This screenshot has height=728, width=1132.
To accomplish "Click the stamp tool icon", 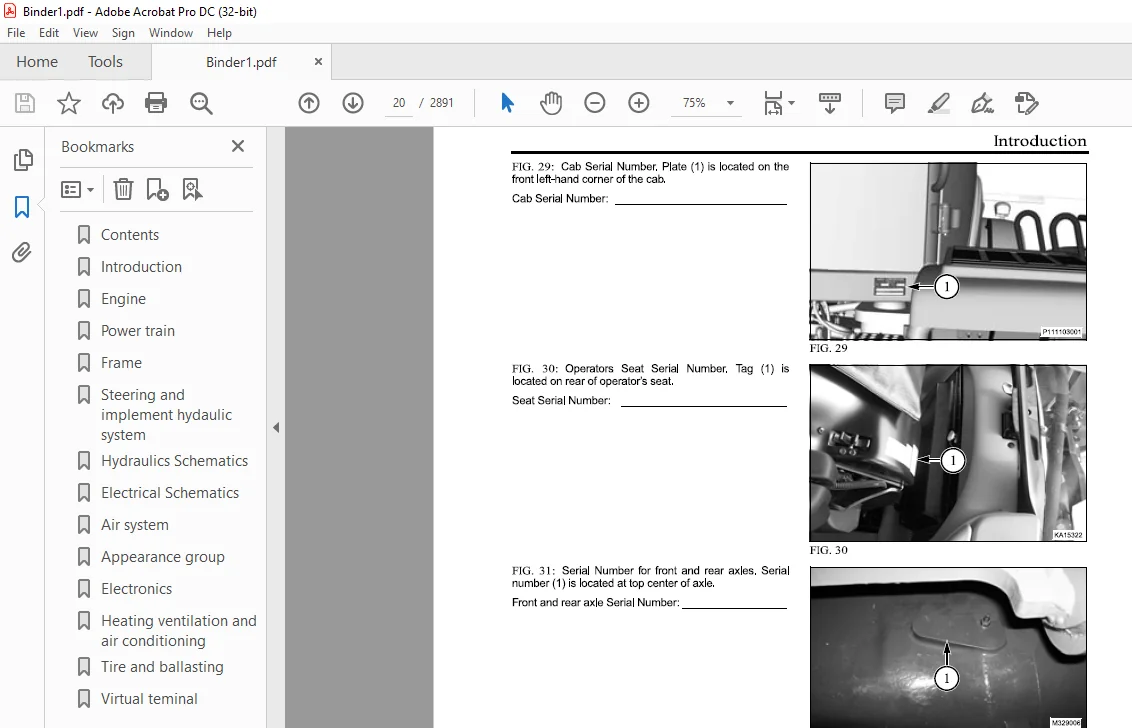I will point(1026,103).
